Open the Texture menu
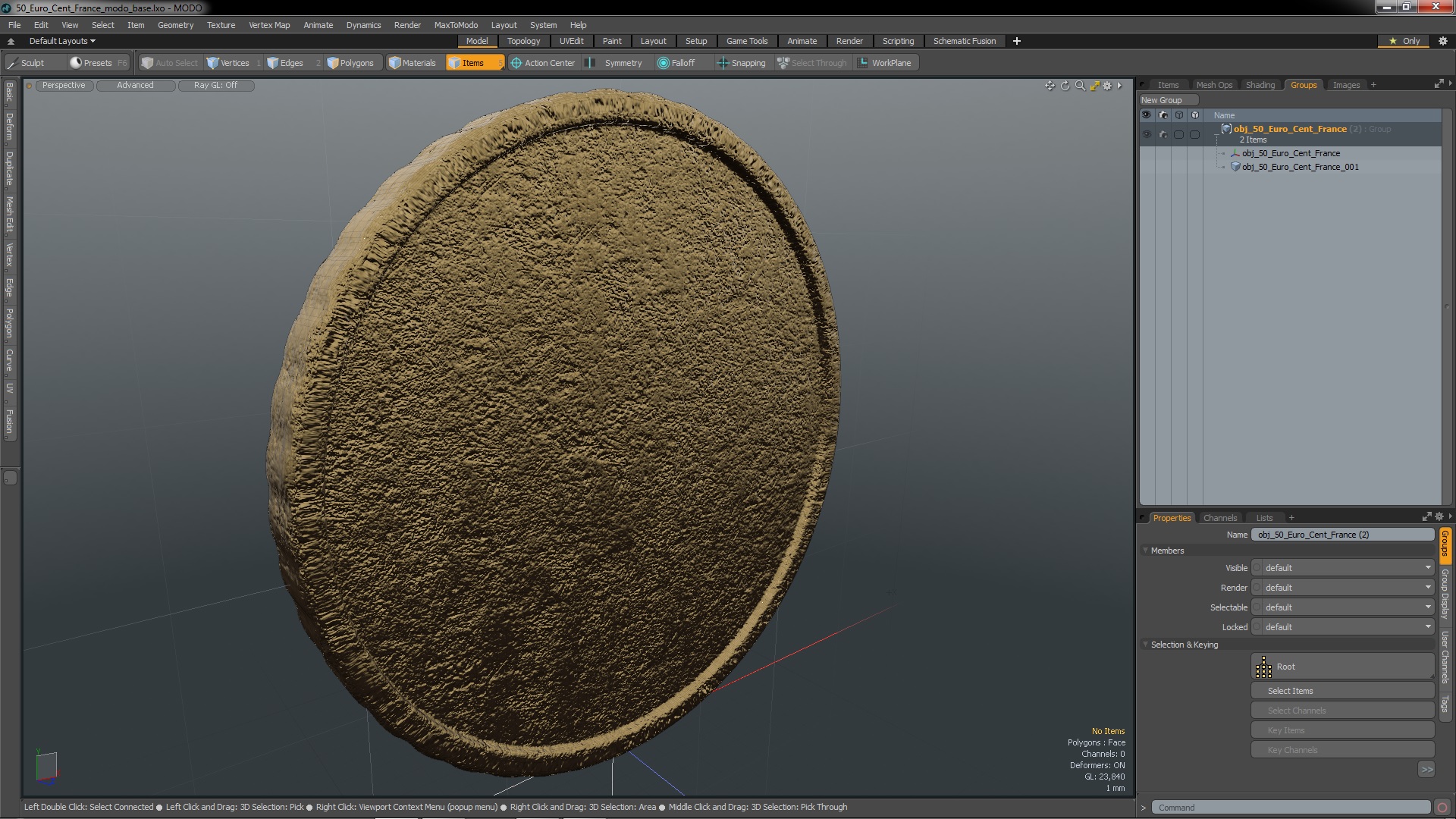This screenshot has width=1456, height=819. point(221,25)
